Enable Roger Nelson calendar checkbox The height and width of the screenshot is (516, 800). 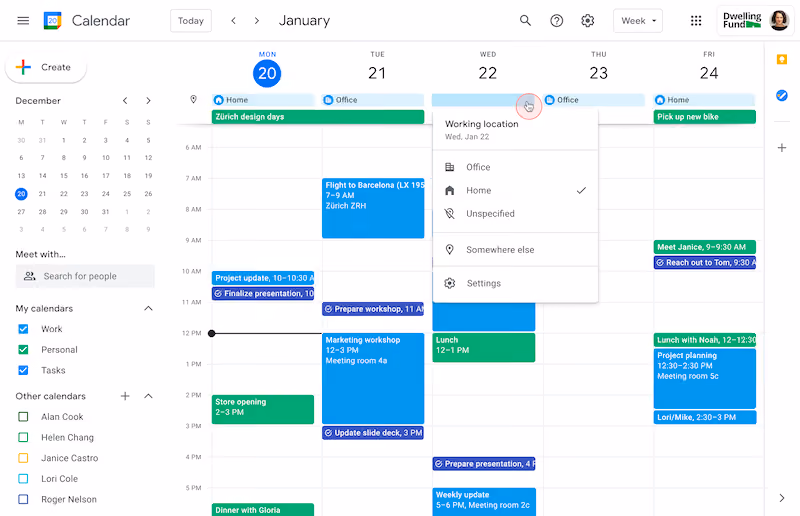click(23, 499)
